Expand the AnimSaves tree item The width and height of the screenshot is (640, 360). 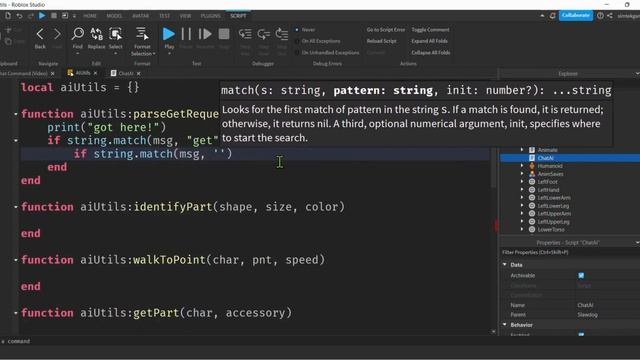tap(522, 174)
